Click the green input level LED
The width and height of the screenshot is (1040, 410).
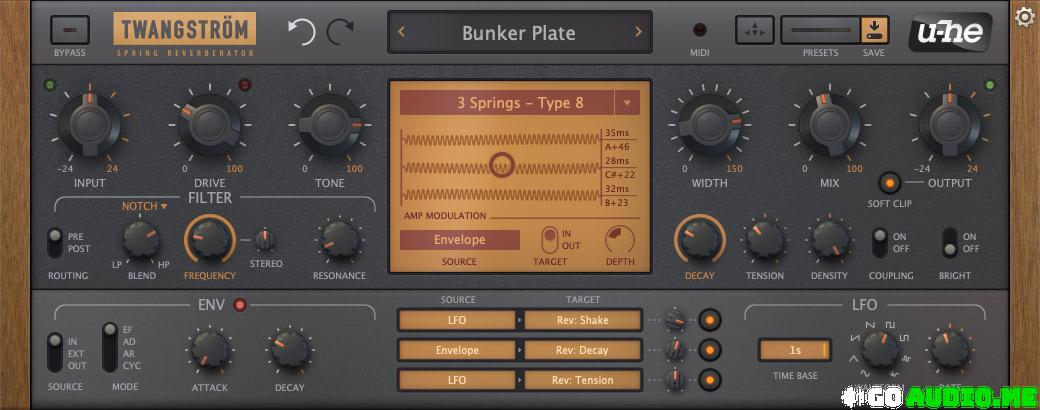pyautogui.click(x=49, y=85)
